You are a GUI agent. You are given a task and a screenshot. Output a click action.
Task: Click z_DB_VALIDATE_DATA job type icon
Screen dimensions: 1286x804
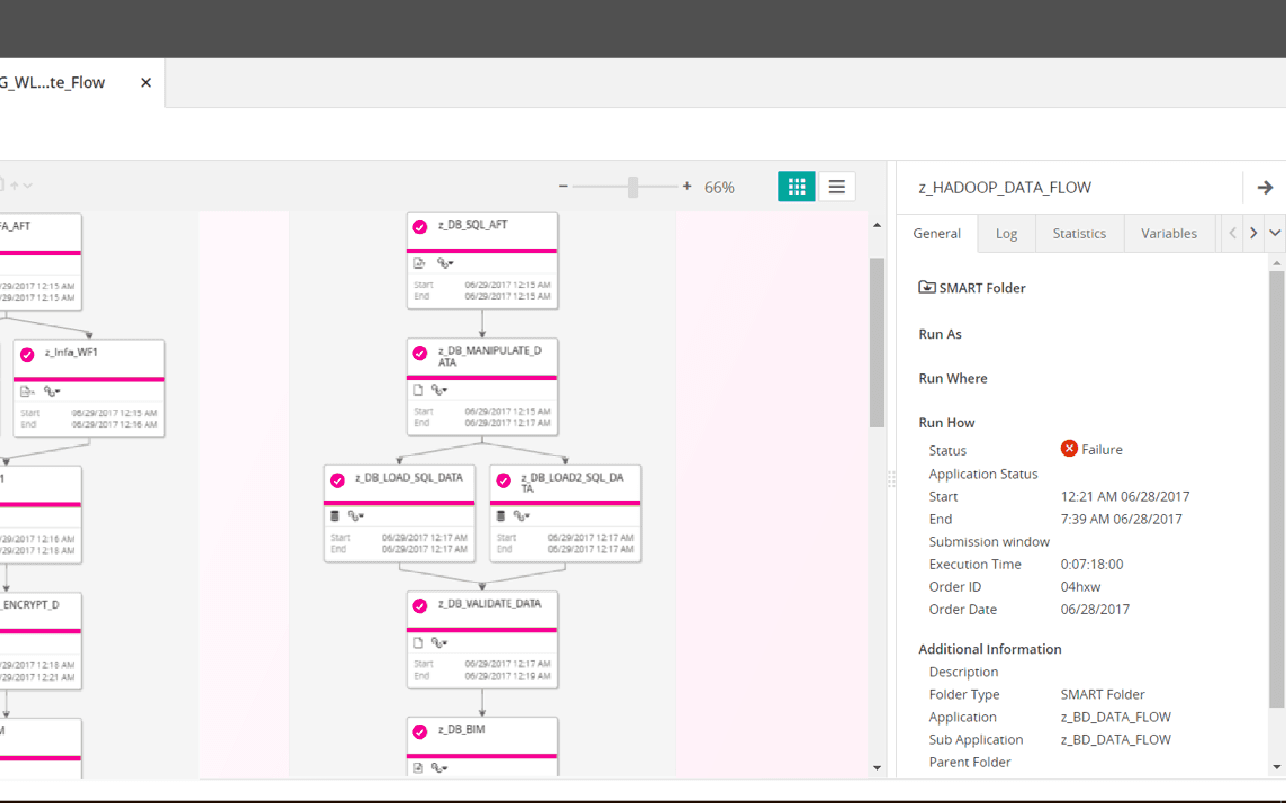(x=419, y=642)
